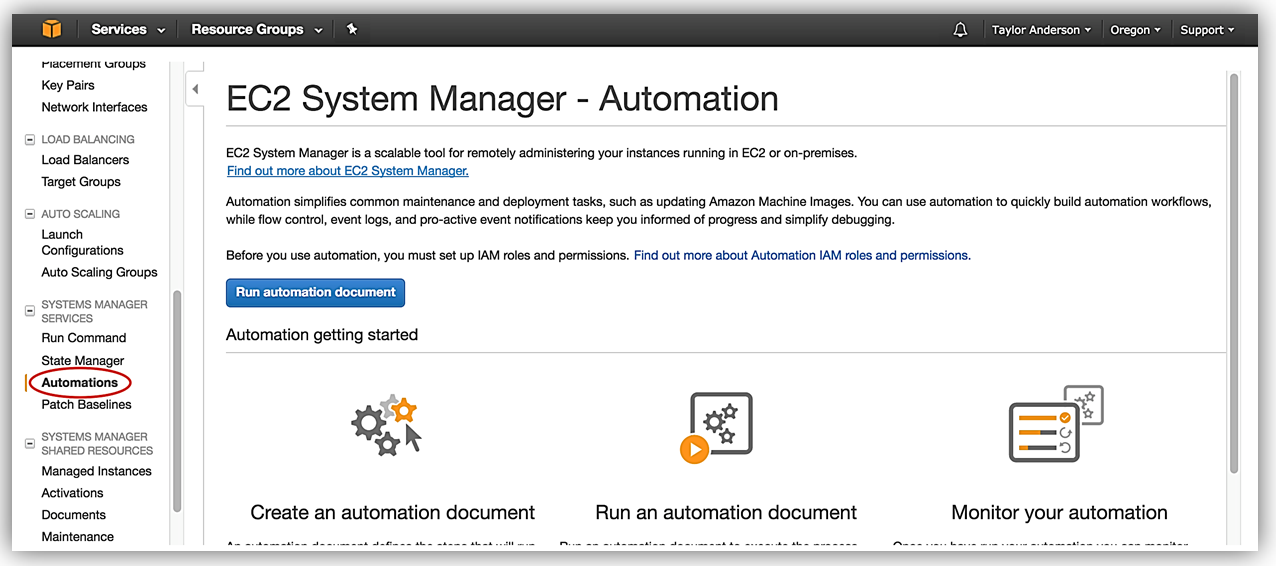
Task: Collapse the sidebar using the arrow handle
Action: click(x=195, y=89)
